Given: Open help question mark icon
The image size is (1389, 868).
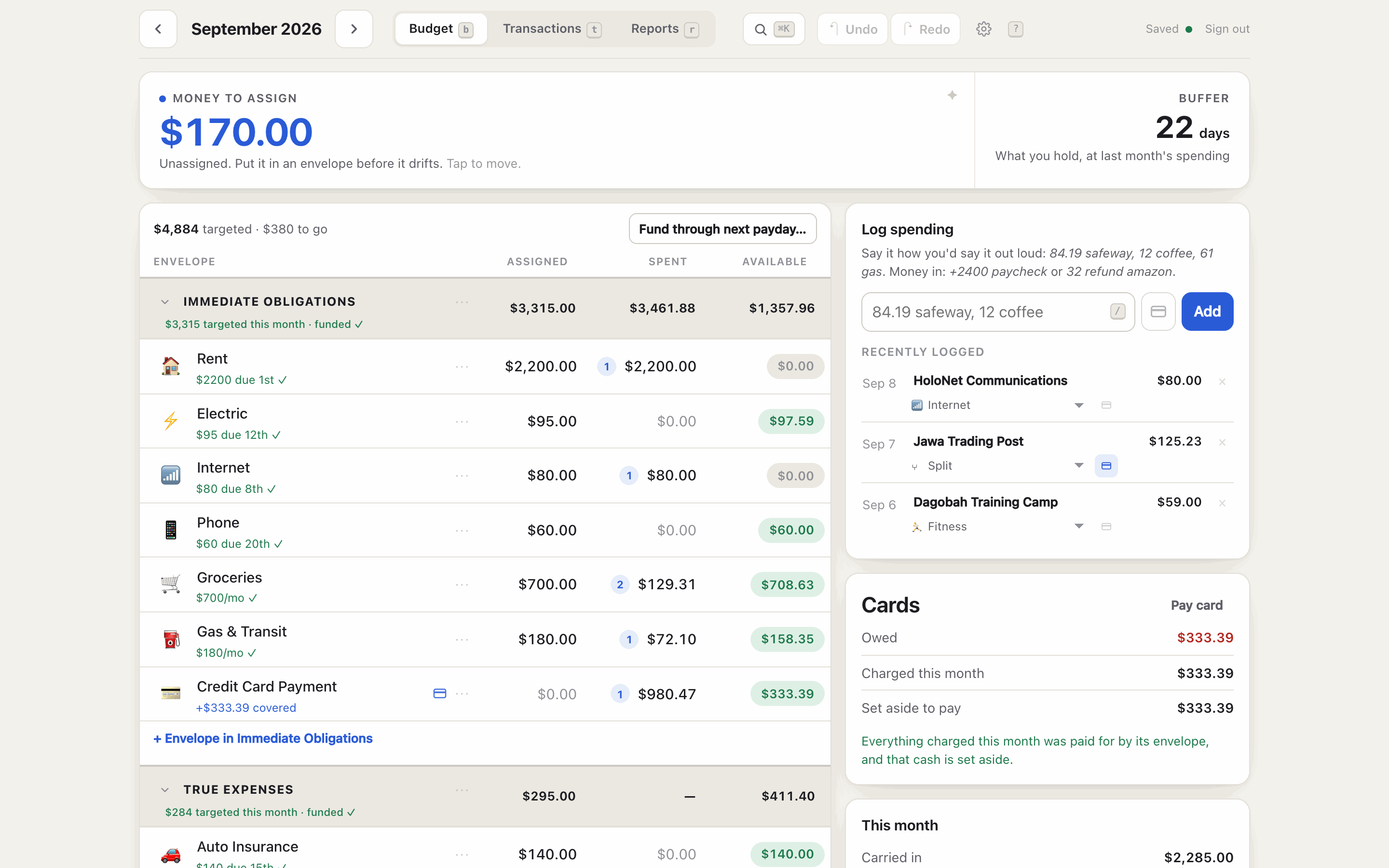Looking at the screenshot, I should coord(1015,29).
